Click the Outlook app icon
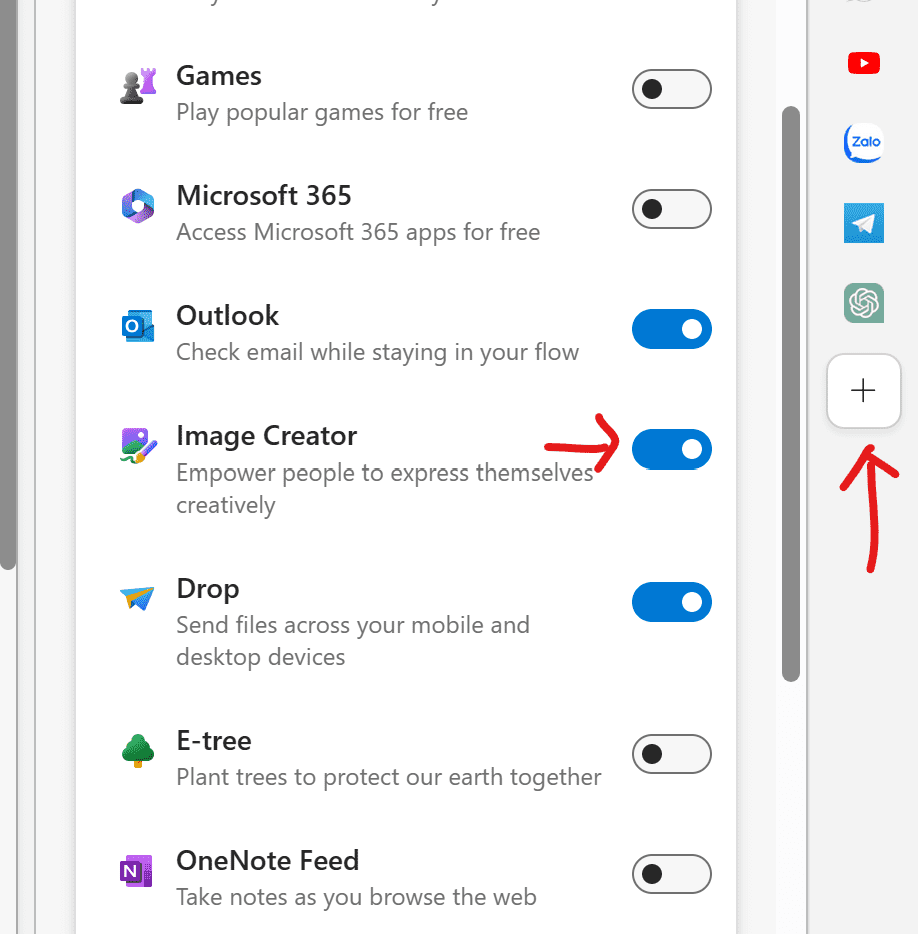This screenshot has height=934, width=918. click(138, 326)
